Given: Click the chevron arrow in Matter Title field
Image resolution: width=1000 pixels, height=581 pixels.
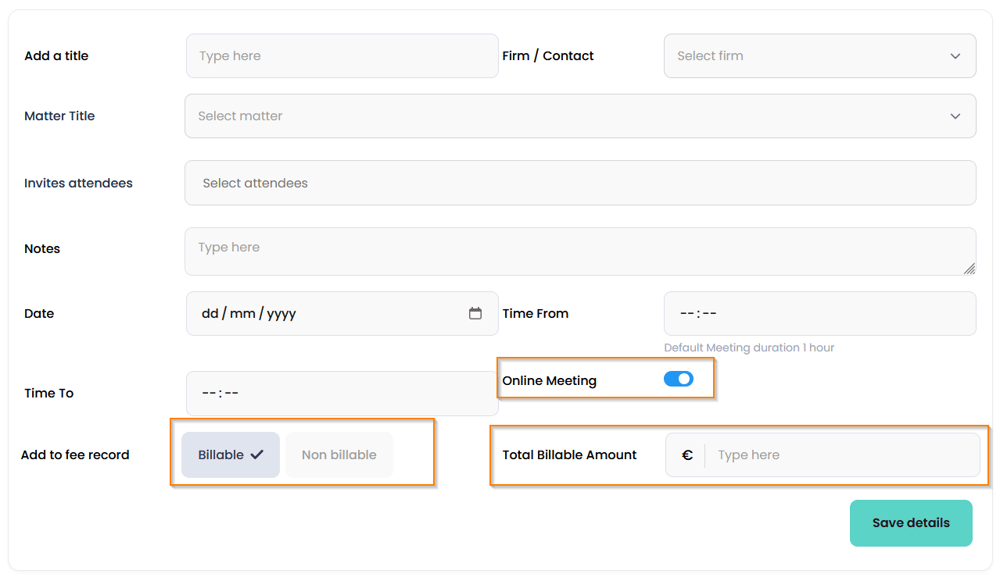Looking at the screenshot, I should pyautogui.click(x=955, y=116).
